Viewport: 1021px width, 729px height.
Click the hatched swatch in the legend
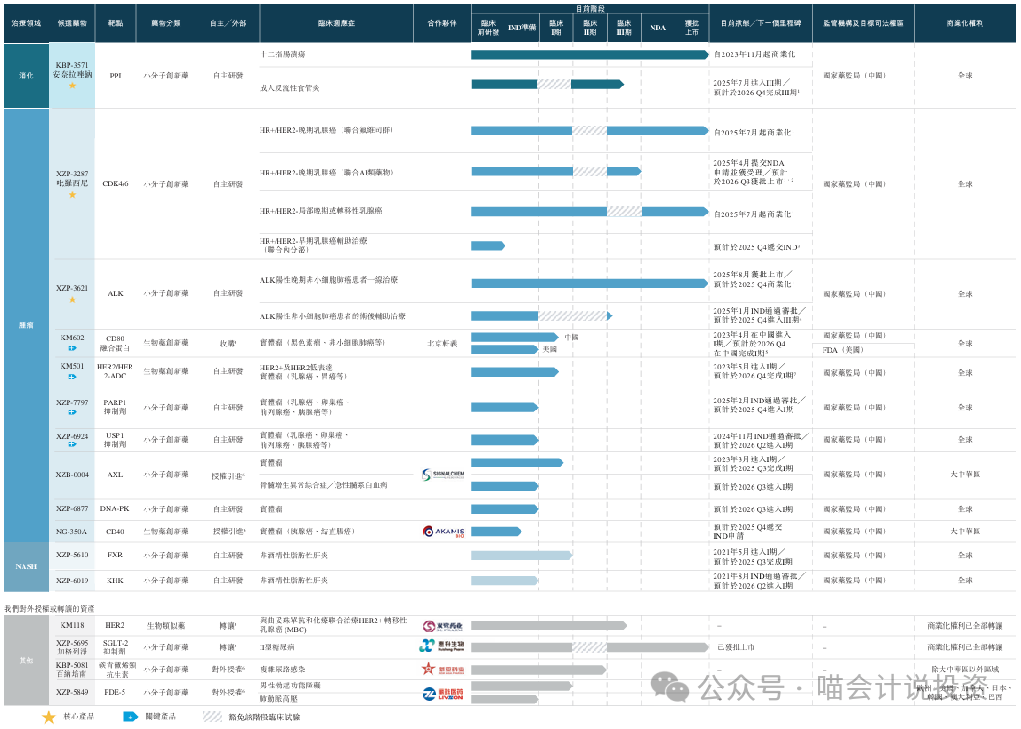tap(212, 716)
